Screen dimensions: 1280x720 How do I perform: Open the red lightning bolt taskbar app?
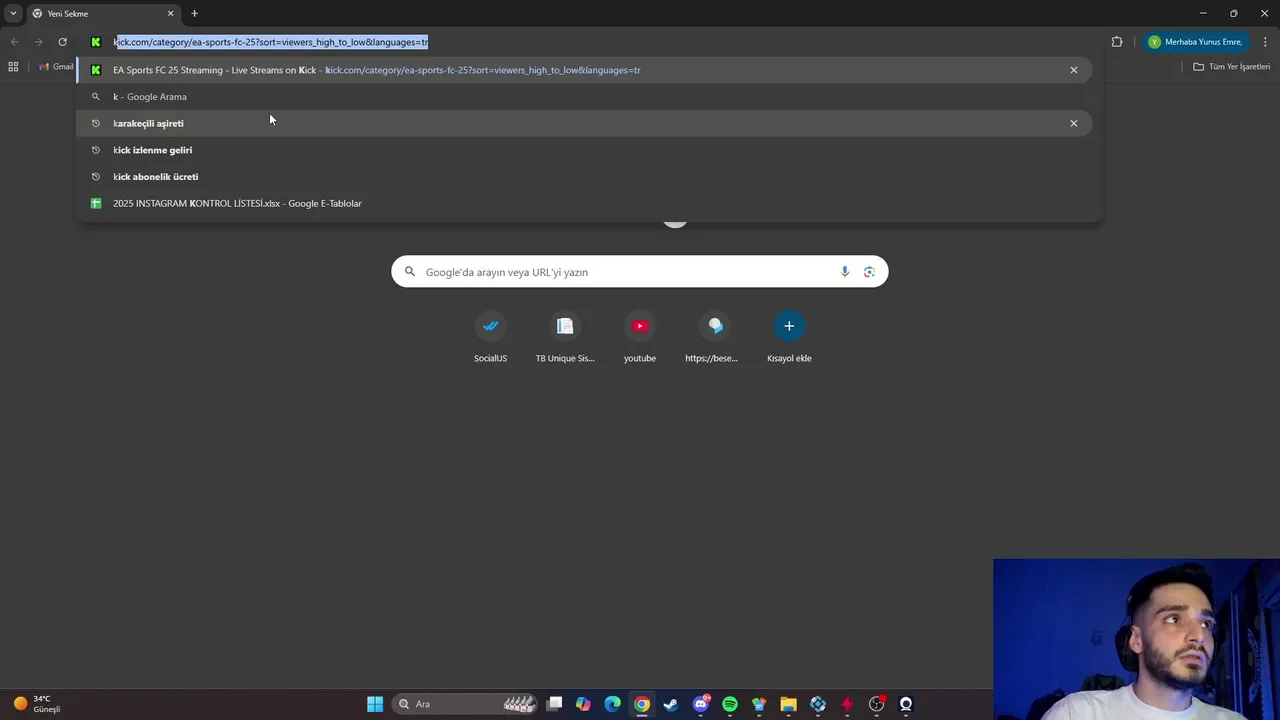847,704
